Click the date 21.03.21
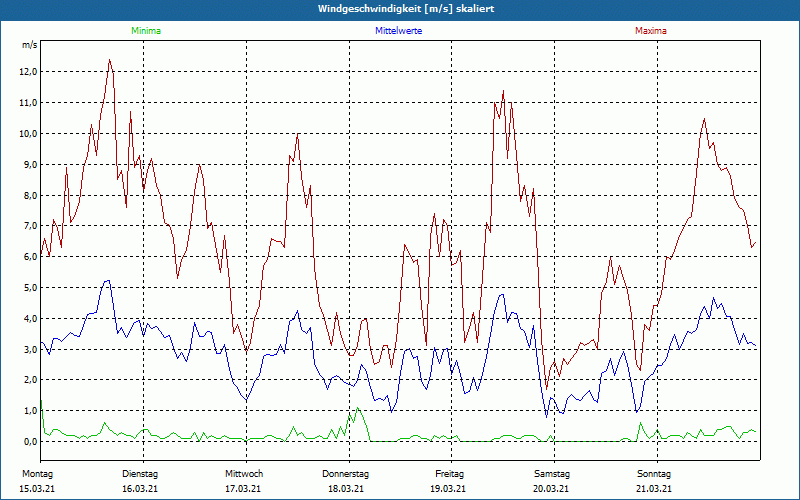800x500 pixels. [x=654, y=489]
